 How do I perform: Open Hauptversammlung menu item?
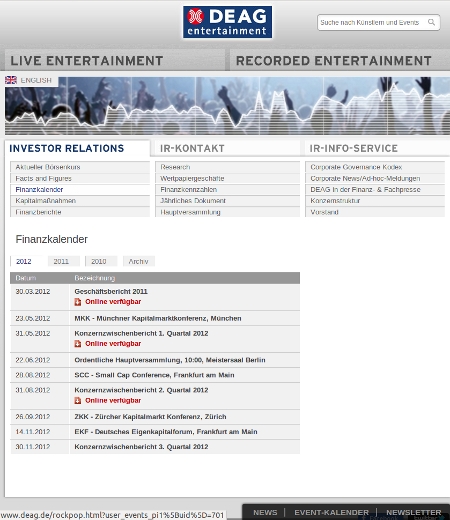227,212
